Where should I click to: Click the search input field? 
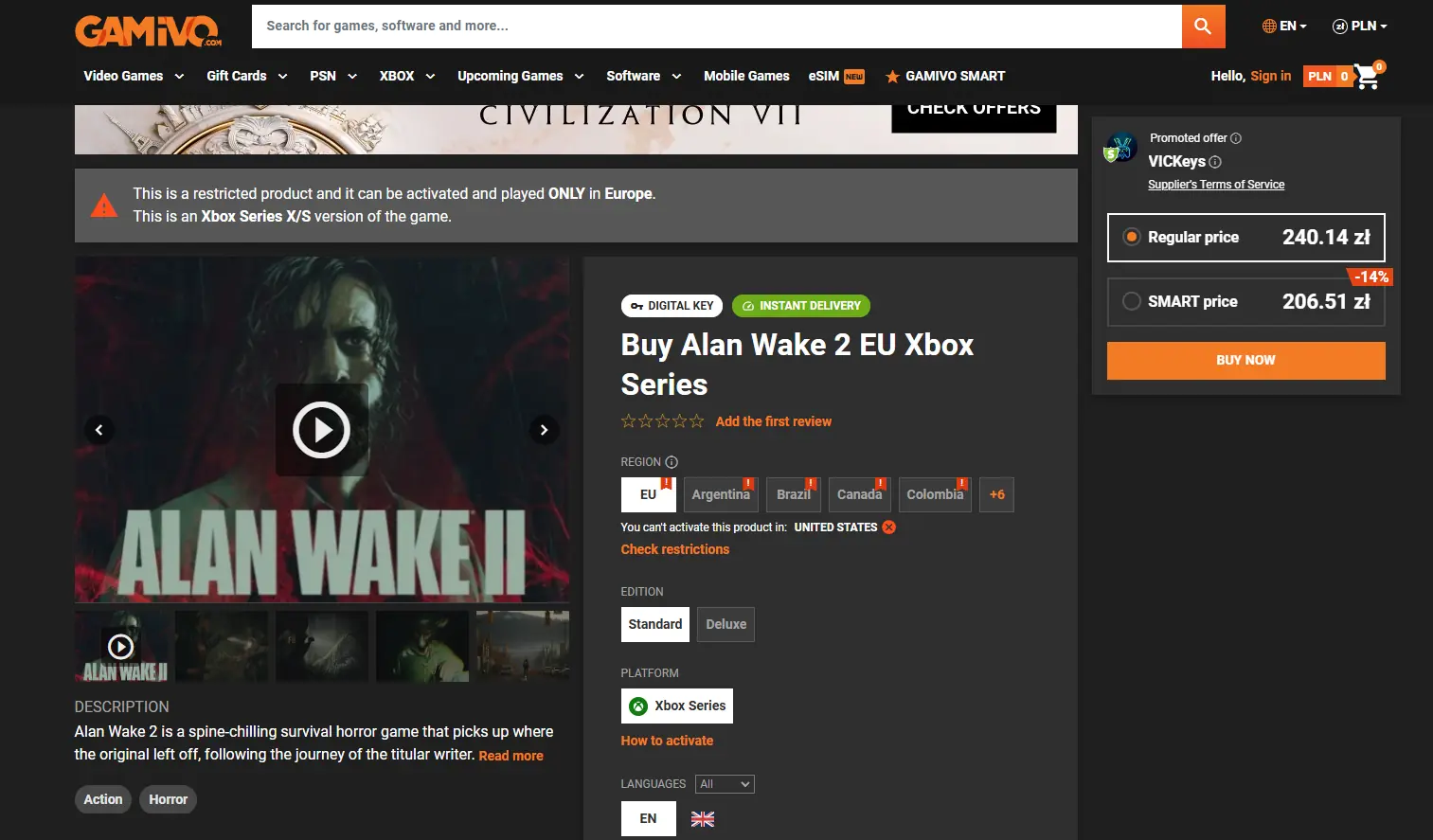point(717,27)
